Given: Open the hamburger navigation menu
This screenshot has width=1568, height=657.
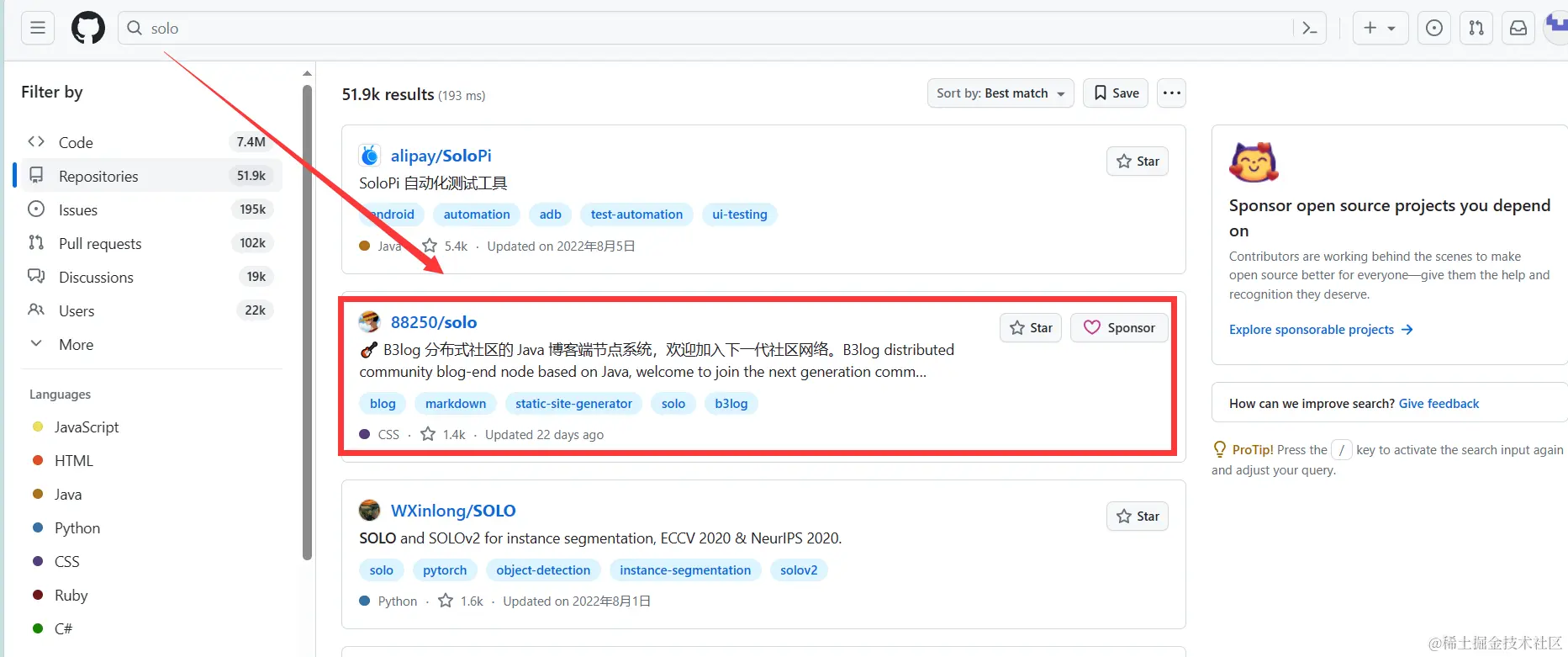Looking at the screenshot, I should [38, 28].
